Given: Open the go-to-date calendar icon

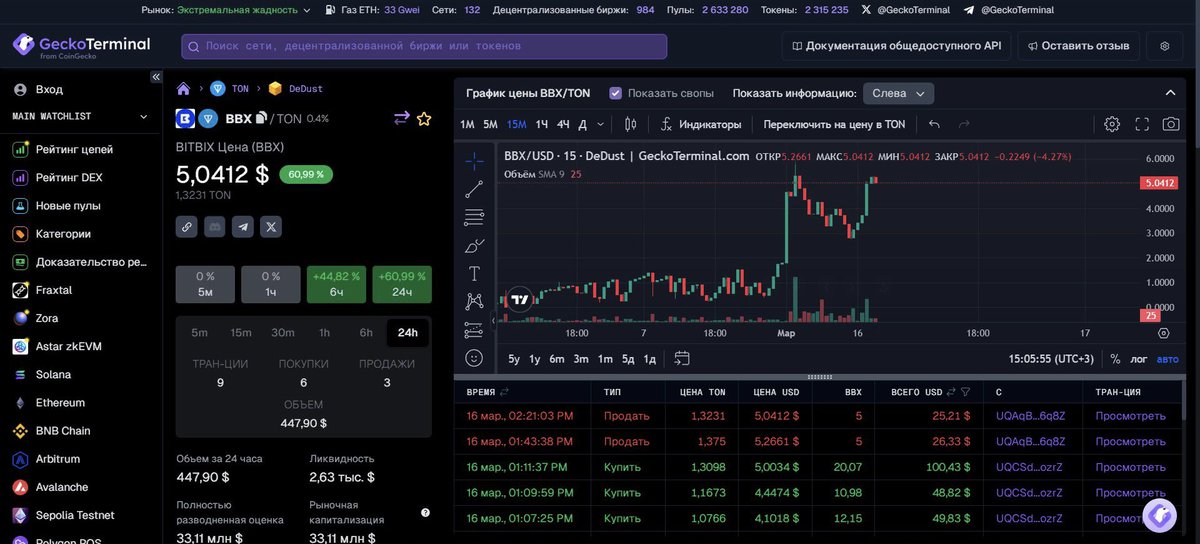Looking at the screenshot, I should click(x=682, y=358).
